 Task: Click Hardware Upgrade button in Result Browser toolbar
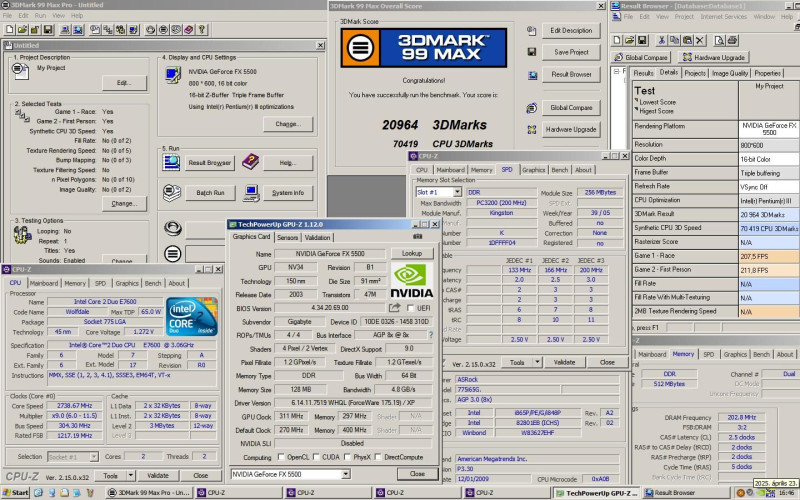click(x=714, y=57)
